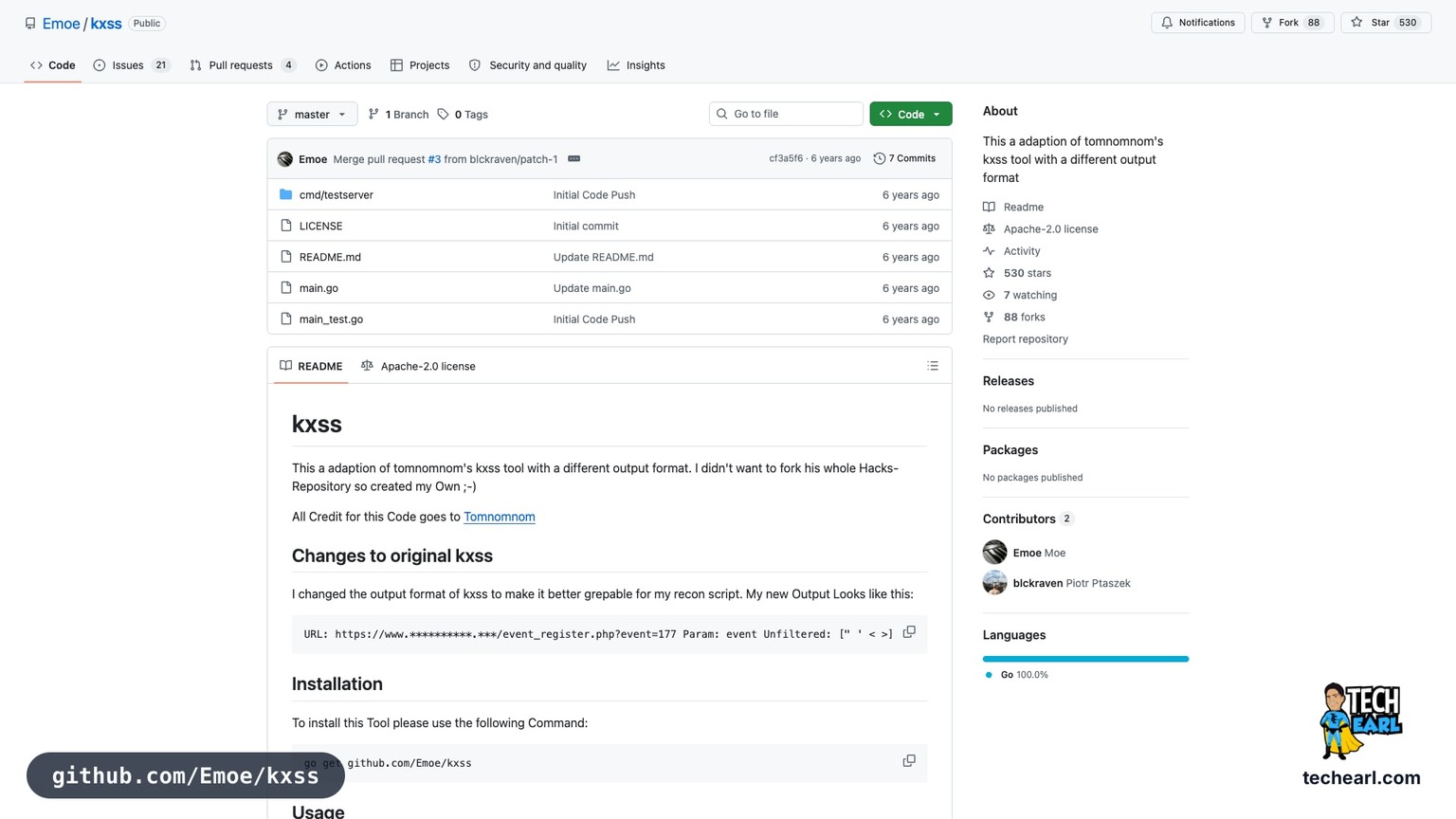Open 'Update README.md' commit message

pos(603,257)
